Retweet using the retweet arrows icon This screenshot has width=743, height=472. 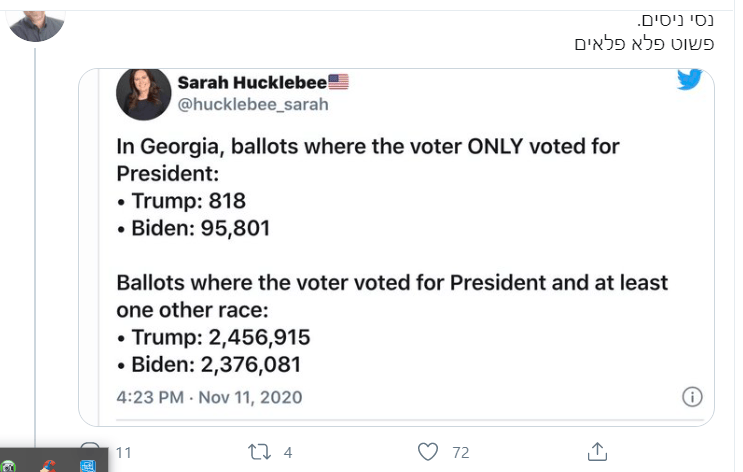tap(259, 452)
